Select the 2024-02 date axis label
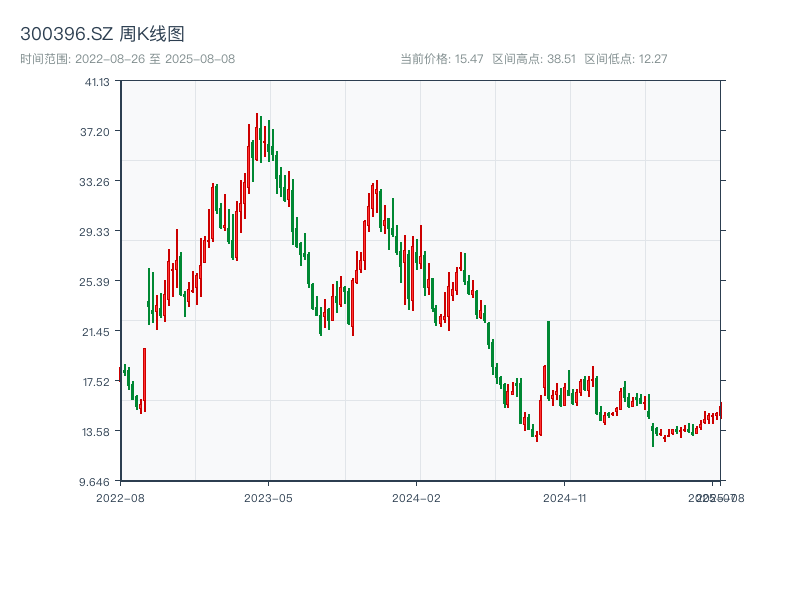 416,497
